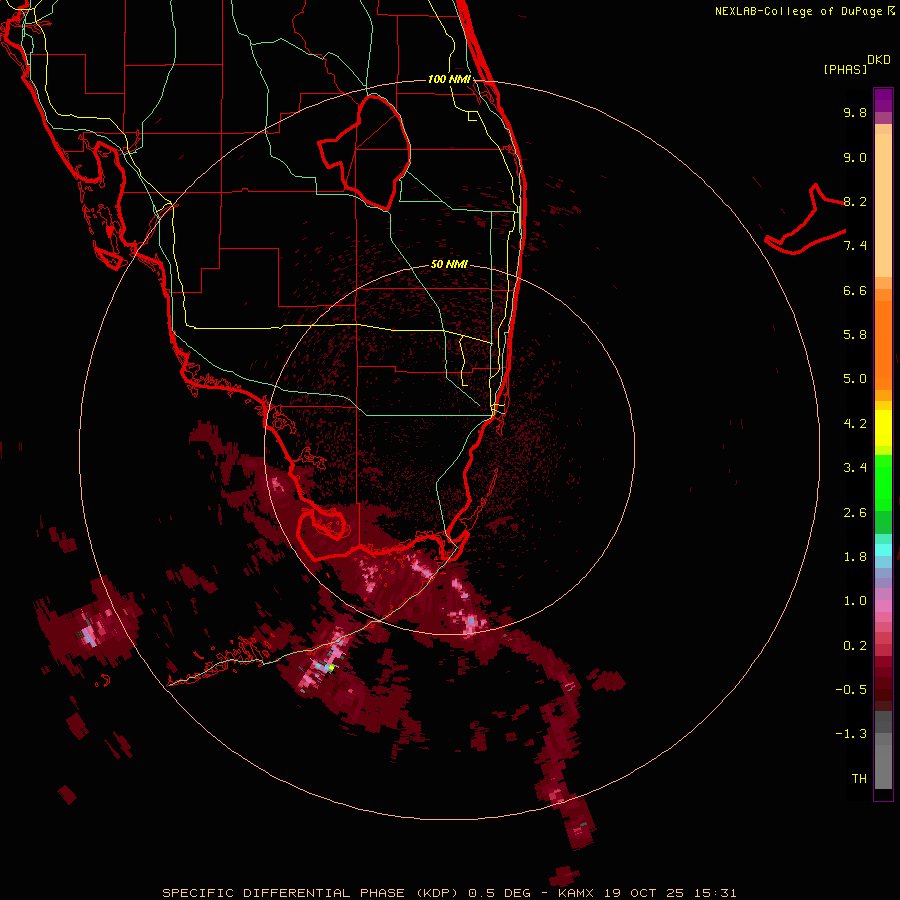This screenshot has height=900, width=900.
Task: Click the '19 OCT 25' date text
Action: click(643, 893)
